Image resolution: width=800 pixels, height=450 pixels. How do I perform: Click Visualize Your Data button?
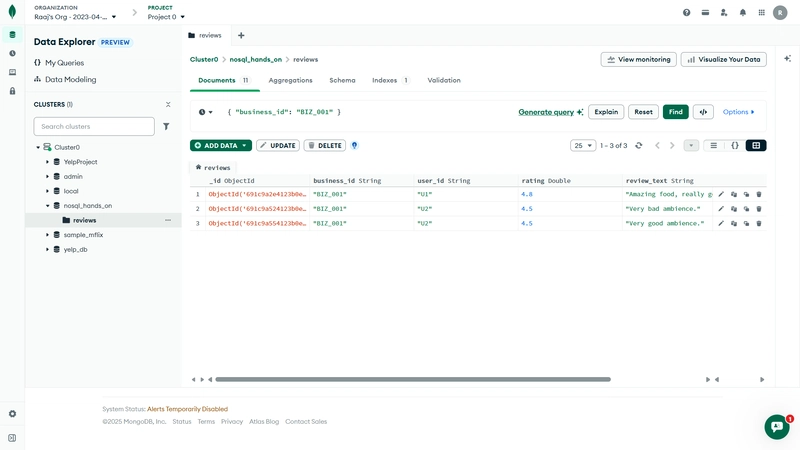(x=723, y=59)
